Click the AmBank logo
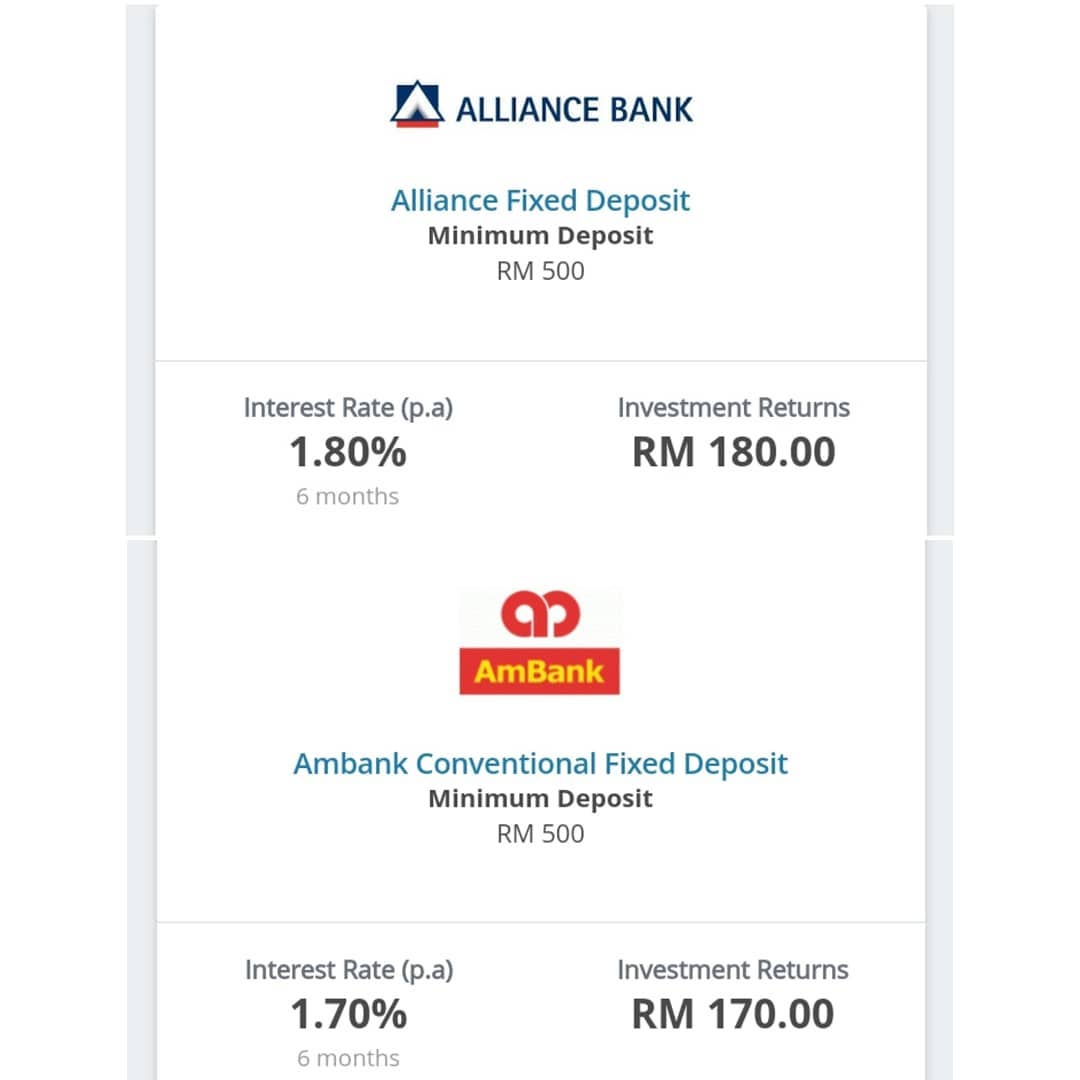1080x1080 pixels. pos(539,641)
